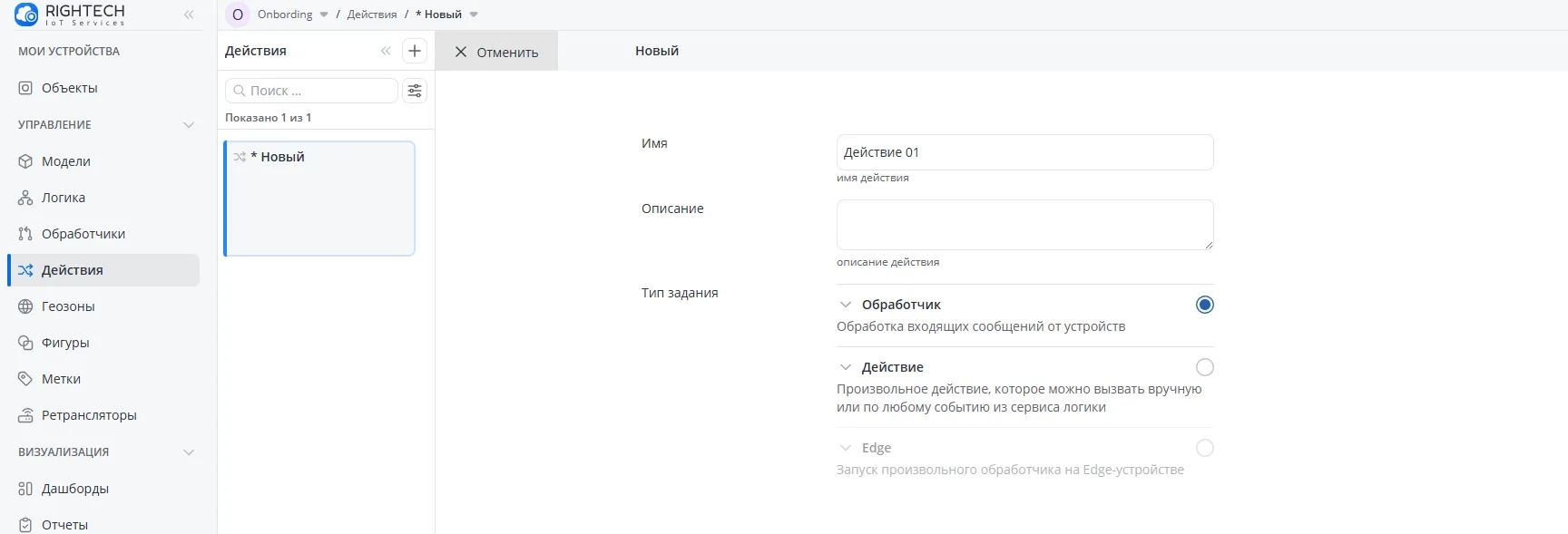Click the RIGHTECH logo
The image size is (1568, 534).
pyautogui.click(x=70, y=15)
